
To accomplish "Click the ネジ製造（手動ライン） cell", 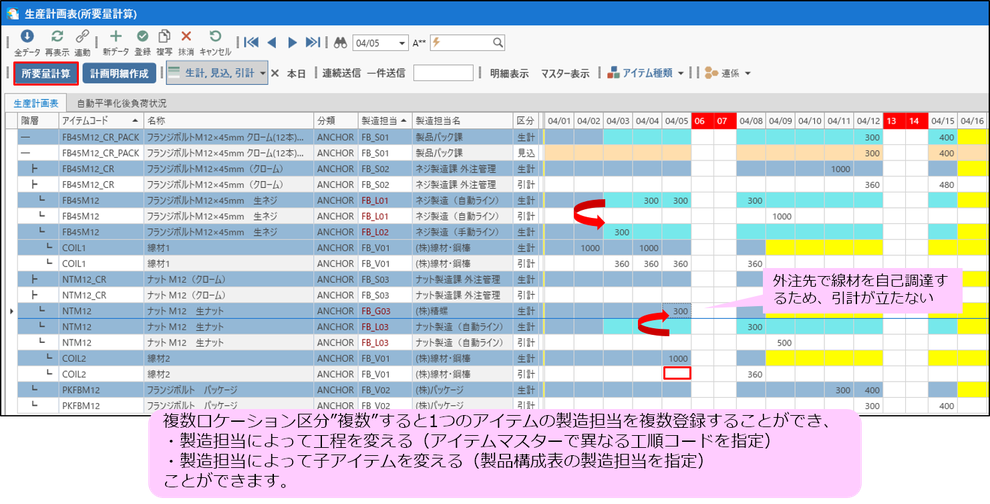I will [x=462, y=232].
